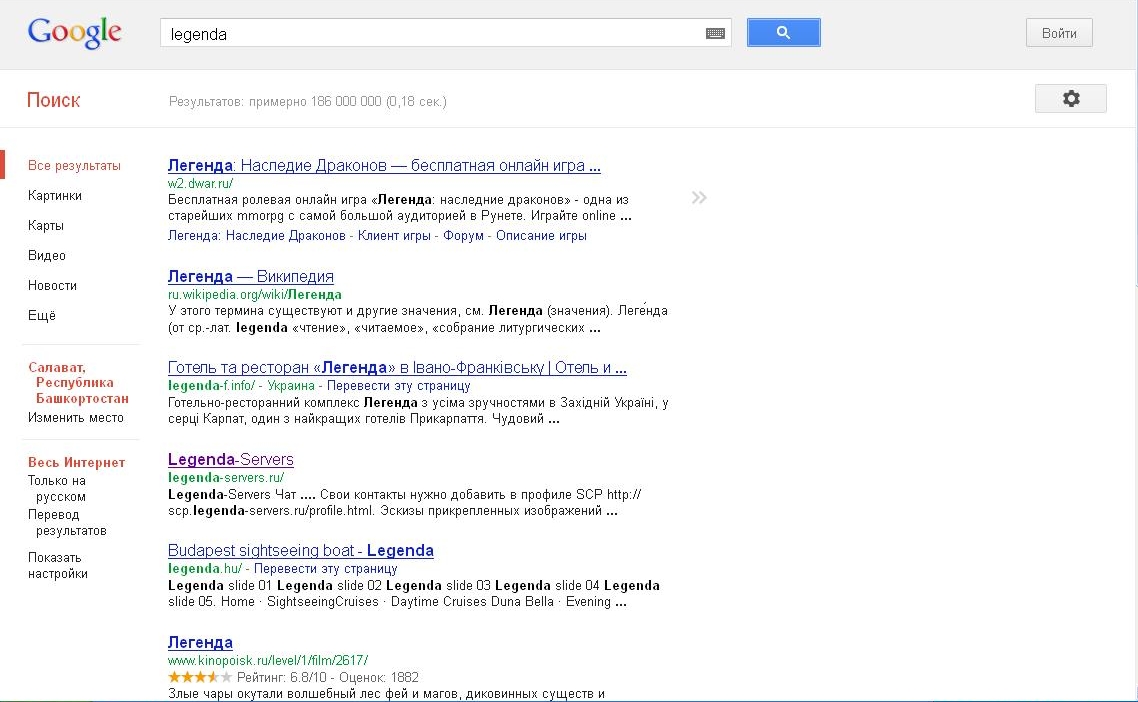Viewport: 1138px width, 702px height.
Task: Open the Клиент игры sitelink
Action: [x=394, y=235]
